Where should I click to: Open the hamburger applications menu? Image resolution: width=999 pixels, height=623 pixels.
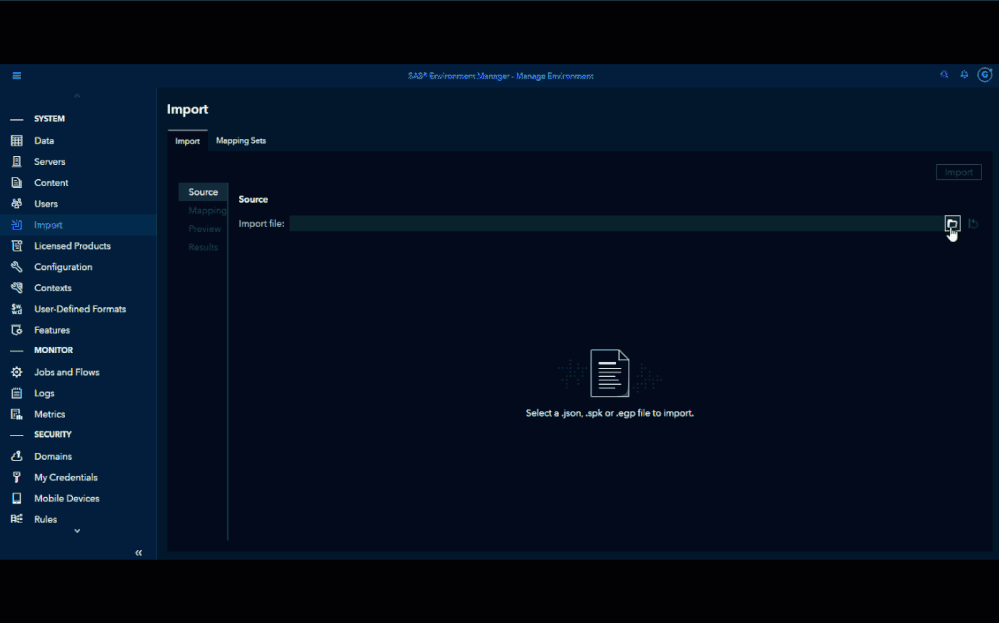(17, 76)
